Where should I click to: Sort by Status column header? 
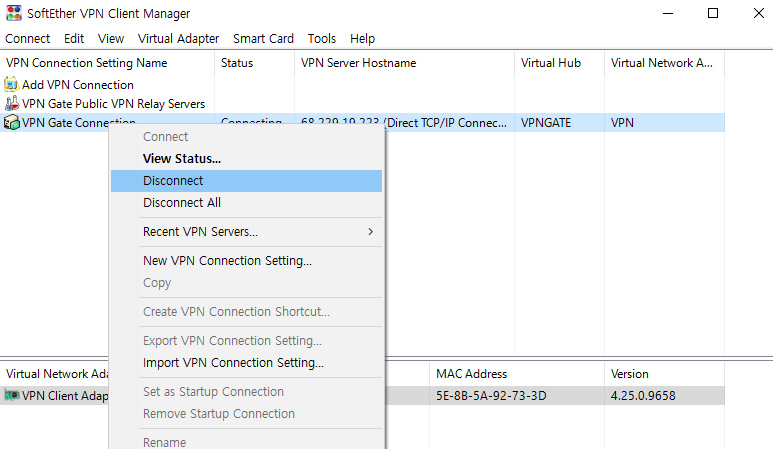coord(254,63)
